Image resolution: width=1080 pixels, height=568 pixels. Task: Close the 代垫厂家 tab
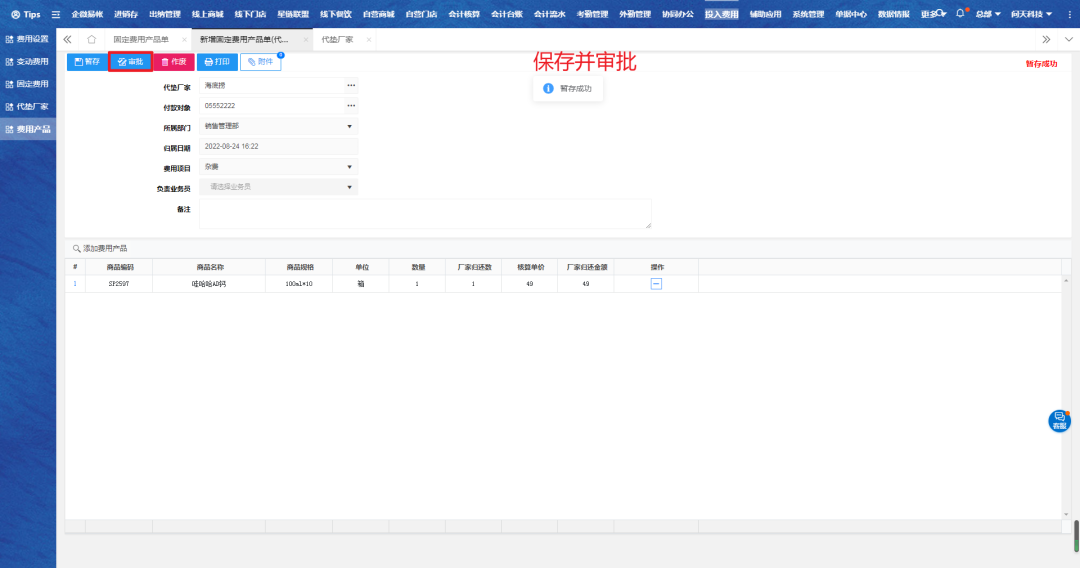(369, 39)
